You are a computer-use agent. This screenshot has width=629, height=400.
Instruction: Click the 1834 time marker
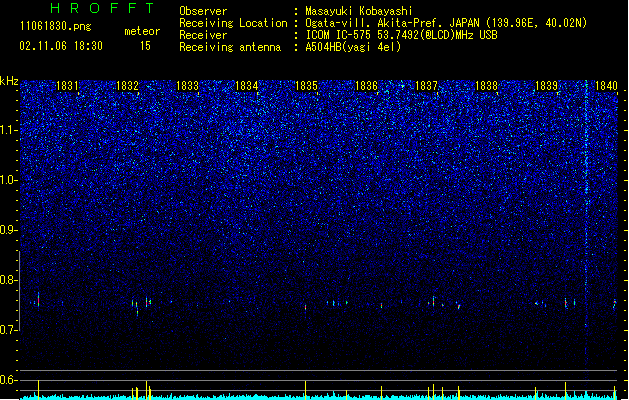click(x=247, y=86)
